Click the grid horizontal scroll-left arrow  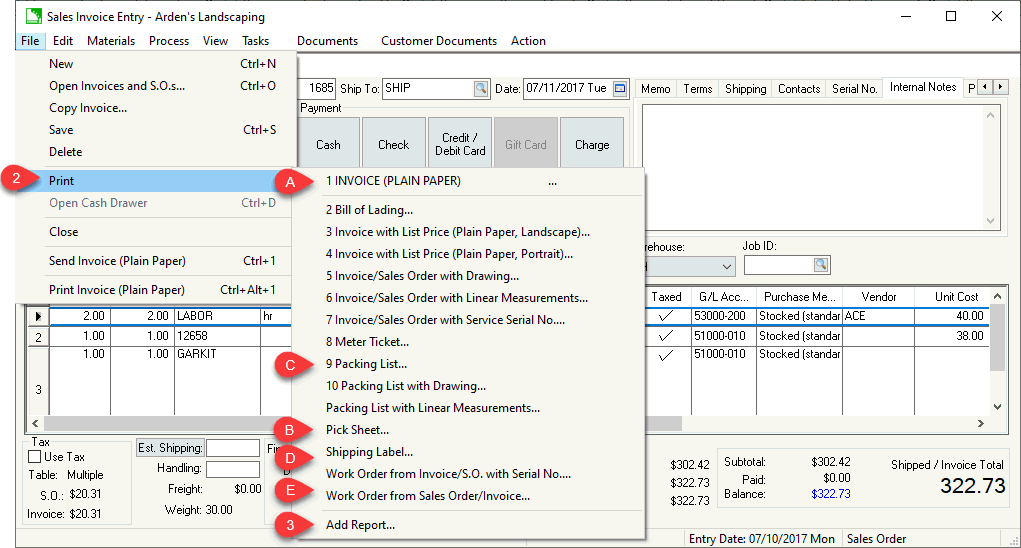[x=36, y=423]
